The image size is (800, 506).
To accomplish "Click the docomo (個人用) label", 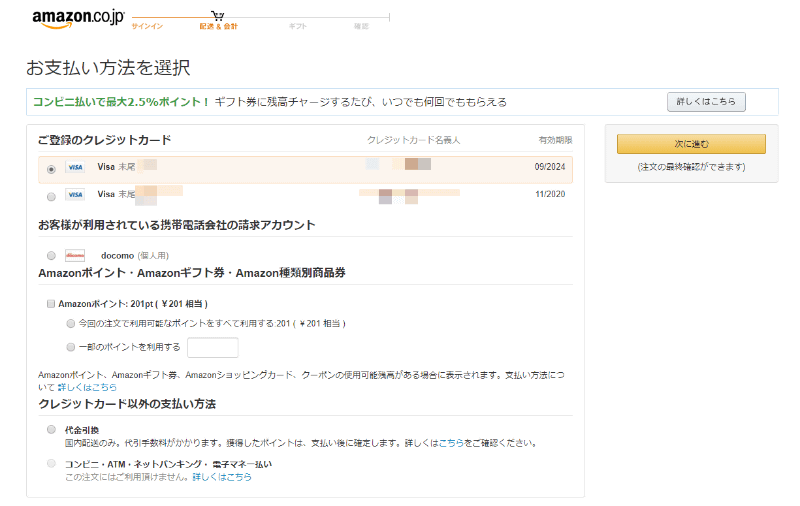I will pos(135,256).
